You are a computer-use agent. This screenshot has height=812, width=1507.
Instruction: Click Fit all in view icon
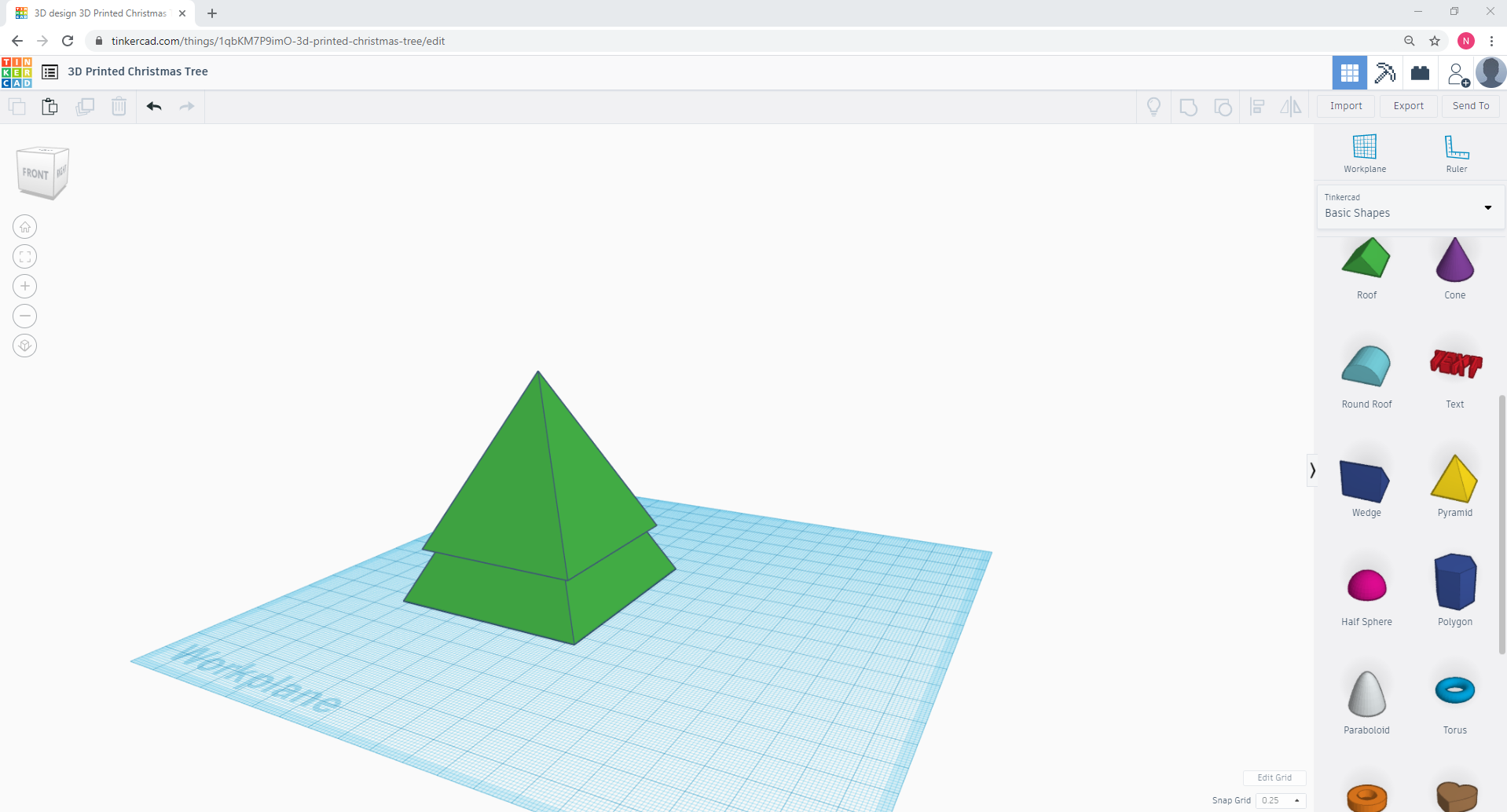click(x=25, y=257)
